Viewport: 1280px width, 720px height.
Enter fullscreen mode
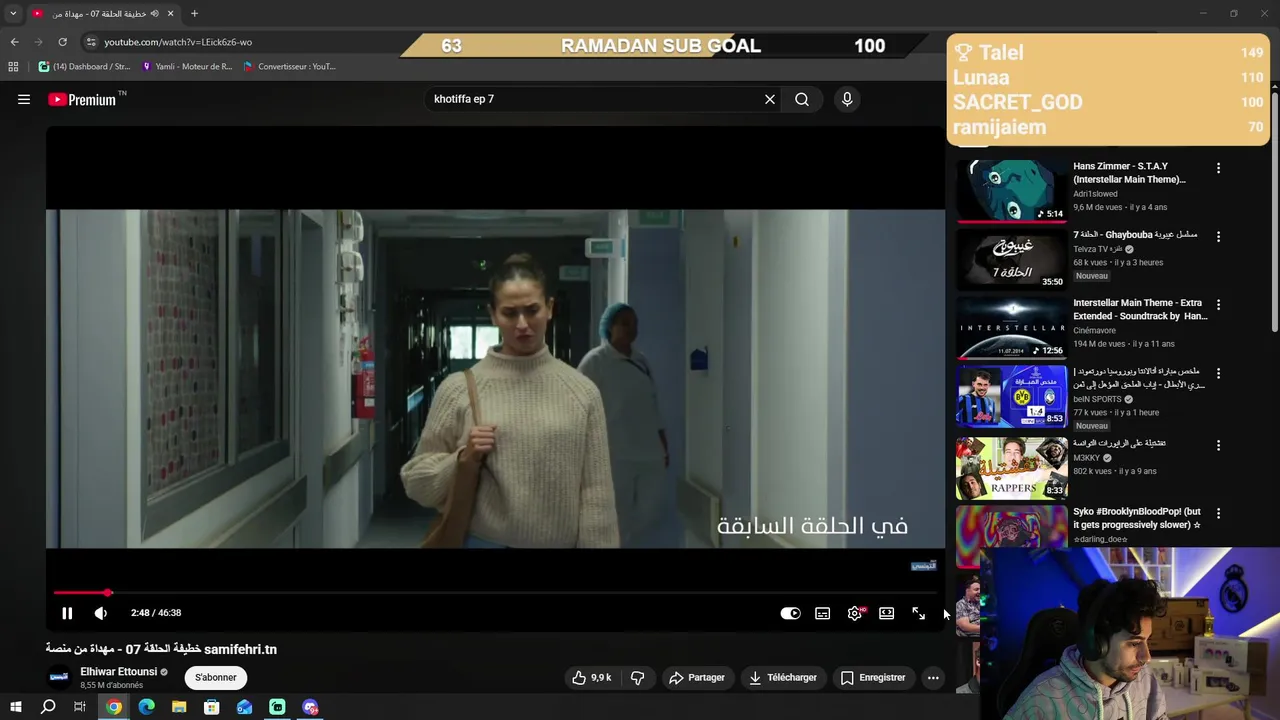(919, 613)
